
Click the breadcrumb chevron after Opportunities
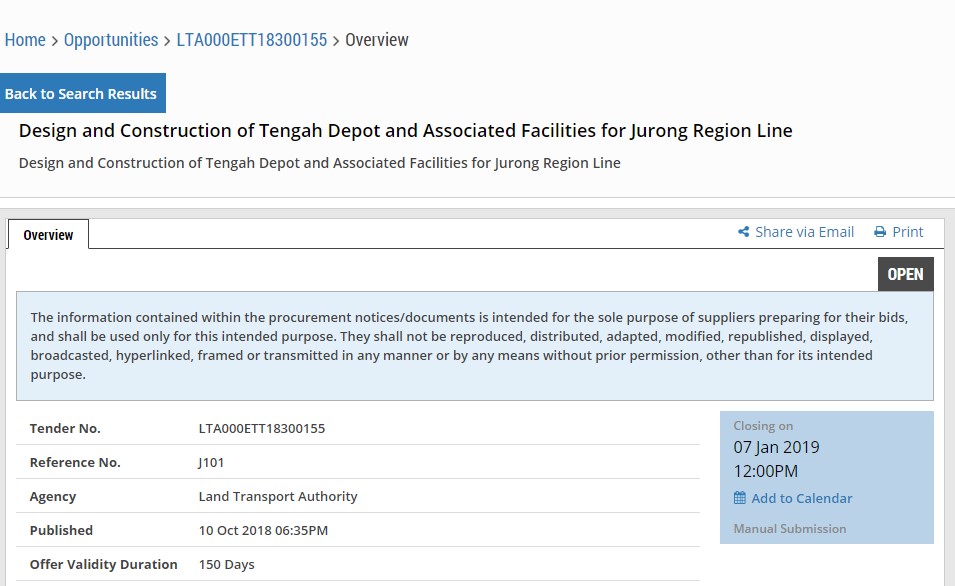[166, 40]
